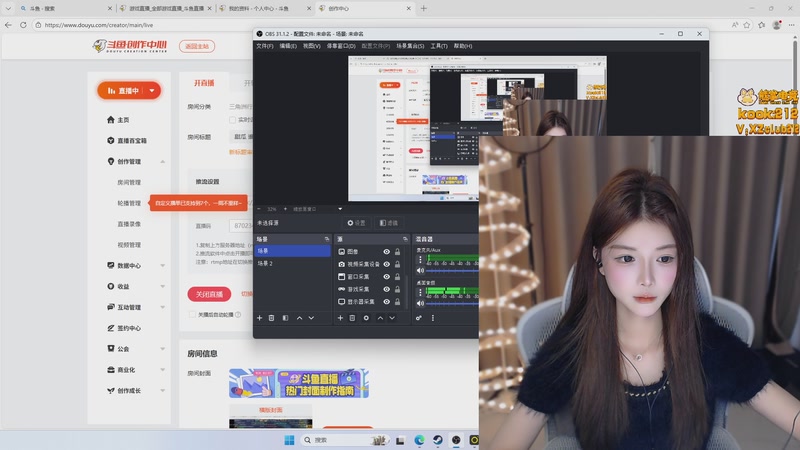Screen dimensions: 800x450
Task: Go to 主页 home icon in Douyu sidebar
Action: point(111,119)
